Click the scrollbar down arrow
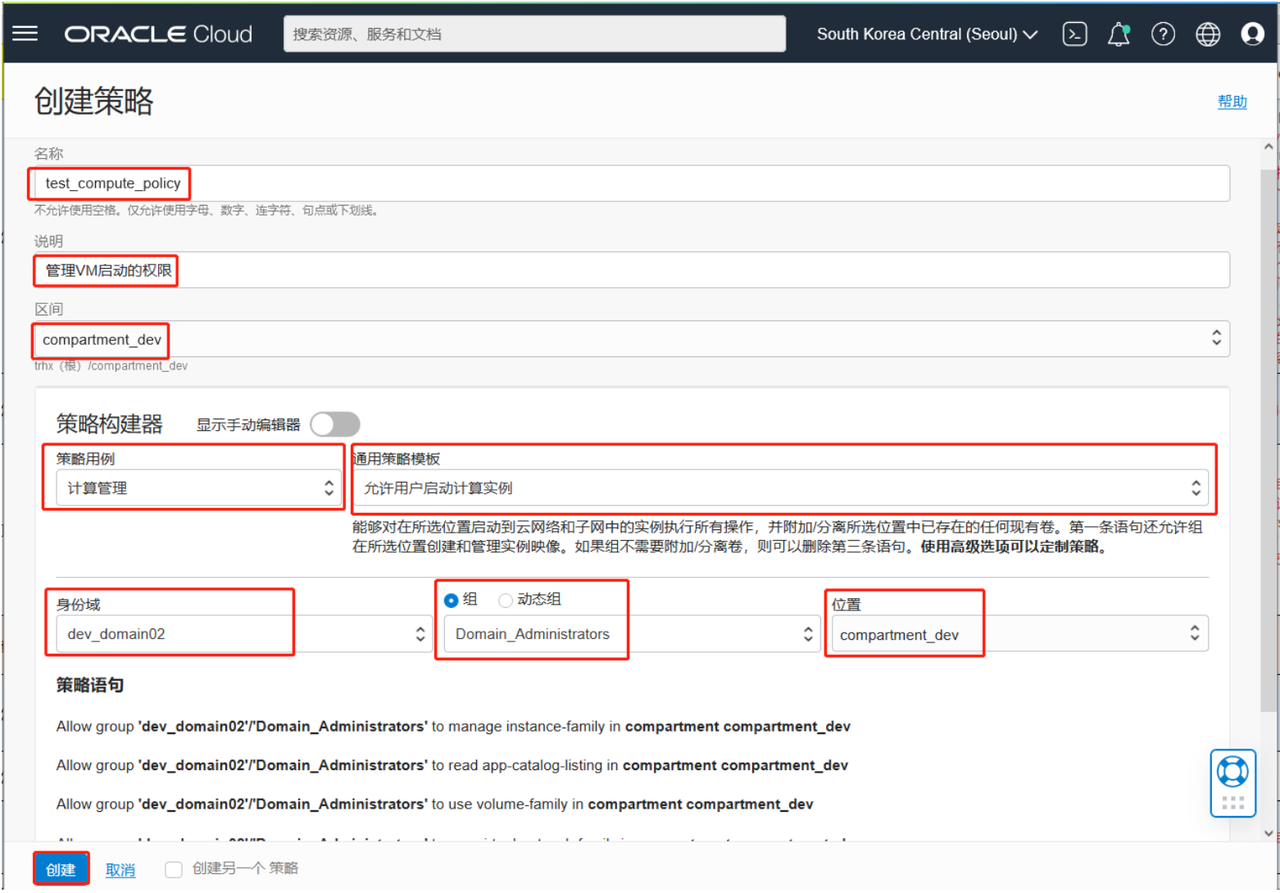Image resolution: width=1280 pixels, height=893 pixels. pos(1268,832)
